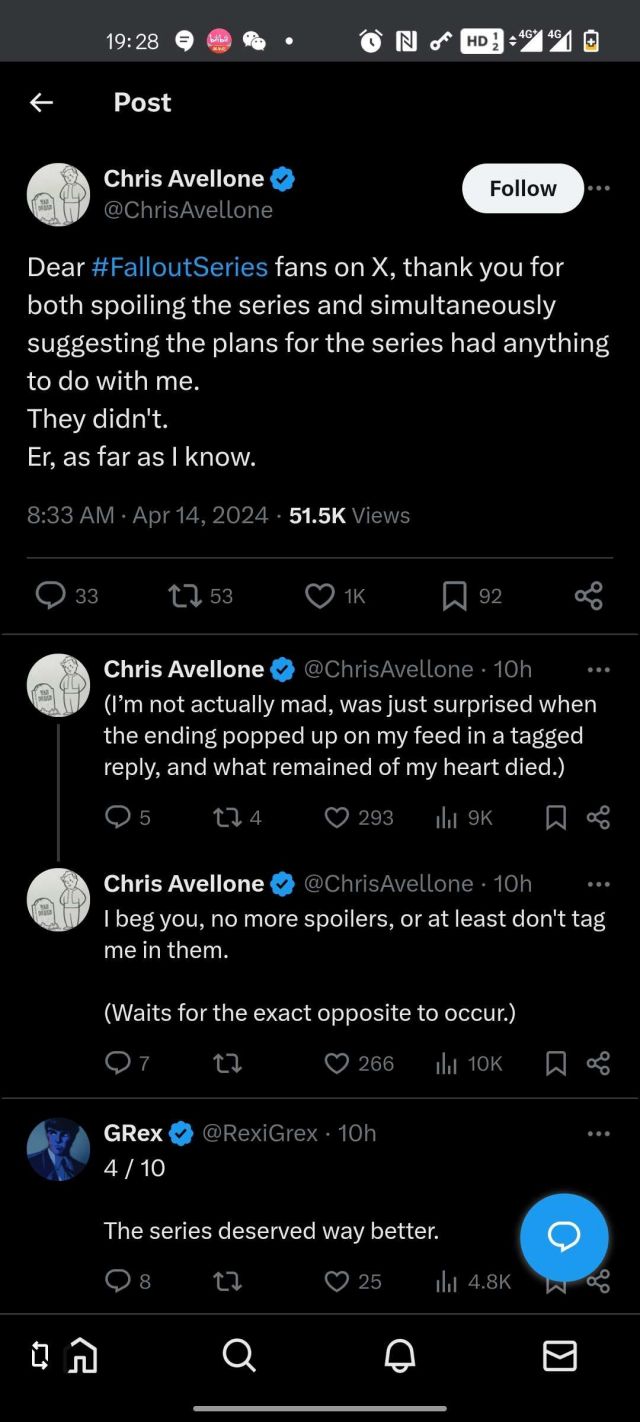Open more options on GRex's reply
The width and height of the screenshot is (640, 1422).
[599, 1133]
